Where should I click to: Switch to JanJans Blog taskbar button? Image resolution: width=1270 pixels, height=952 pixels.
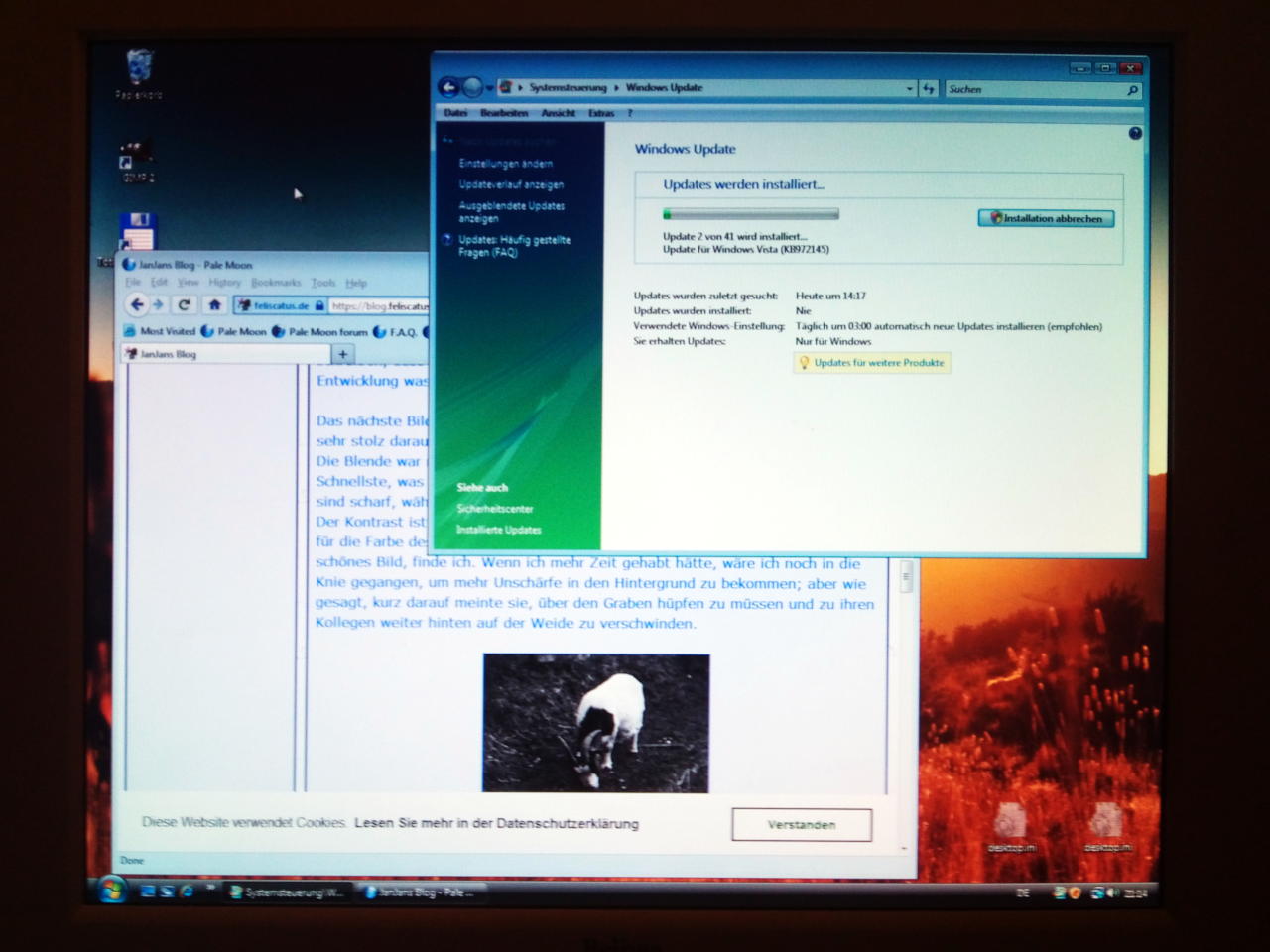(x=421, y=892)
